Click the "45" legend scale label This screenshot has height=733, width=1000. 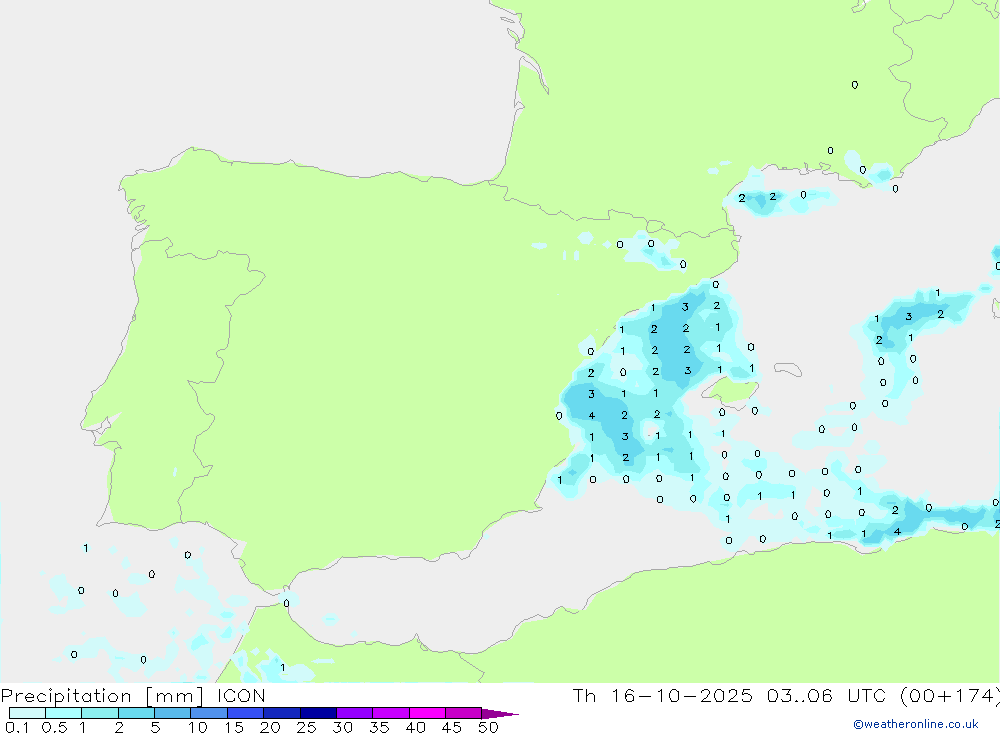click(452, 727)
